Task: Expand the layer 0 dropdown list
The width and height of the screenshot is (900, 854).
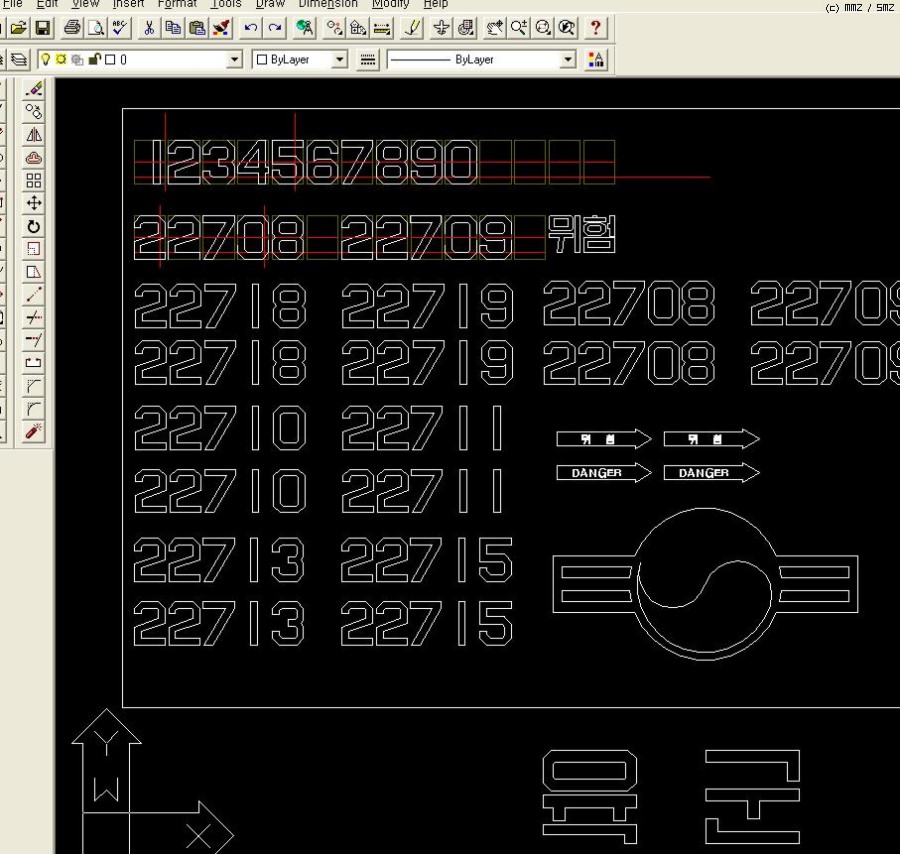Action: click(x=235, y=60)
